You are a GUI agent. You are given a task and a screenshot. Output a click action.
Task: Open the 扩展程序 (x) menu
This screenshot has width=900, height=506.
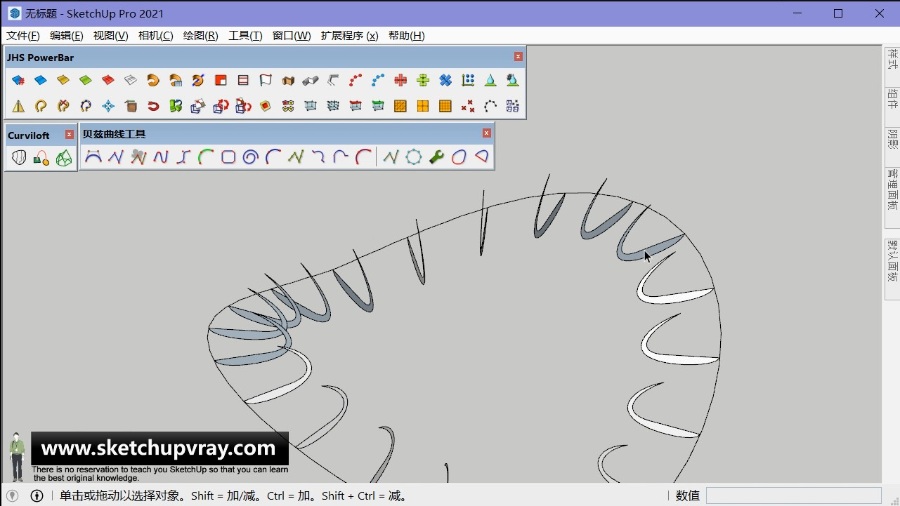[x=349, y=36]
